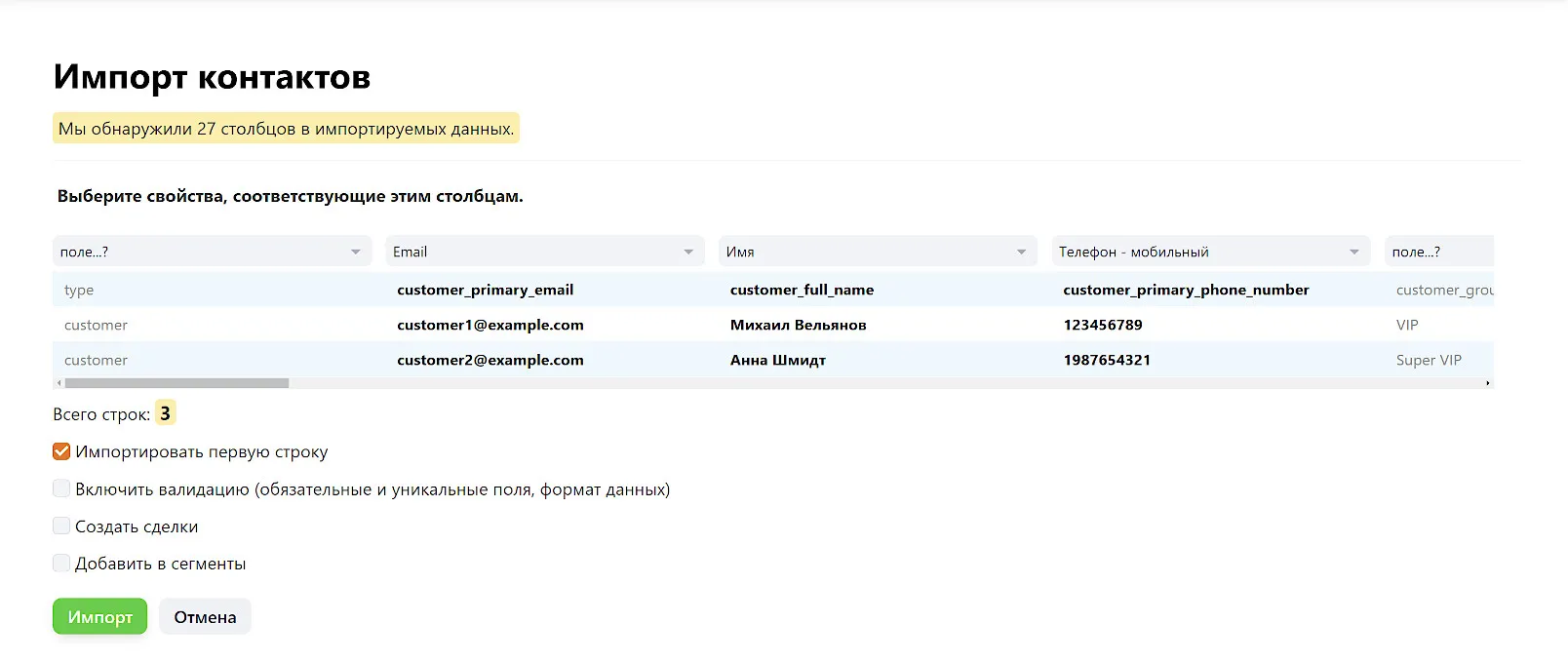Screen dimensions: 1568x663
Task: Click the scrollbar right arrow
Action: point(1487,383)
